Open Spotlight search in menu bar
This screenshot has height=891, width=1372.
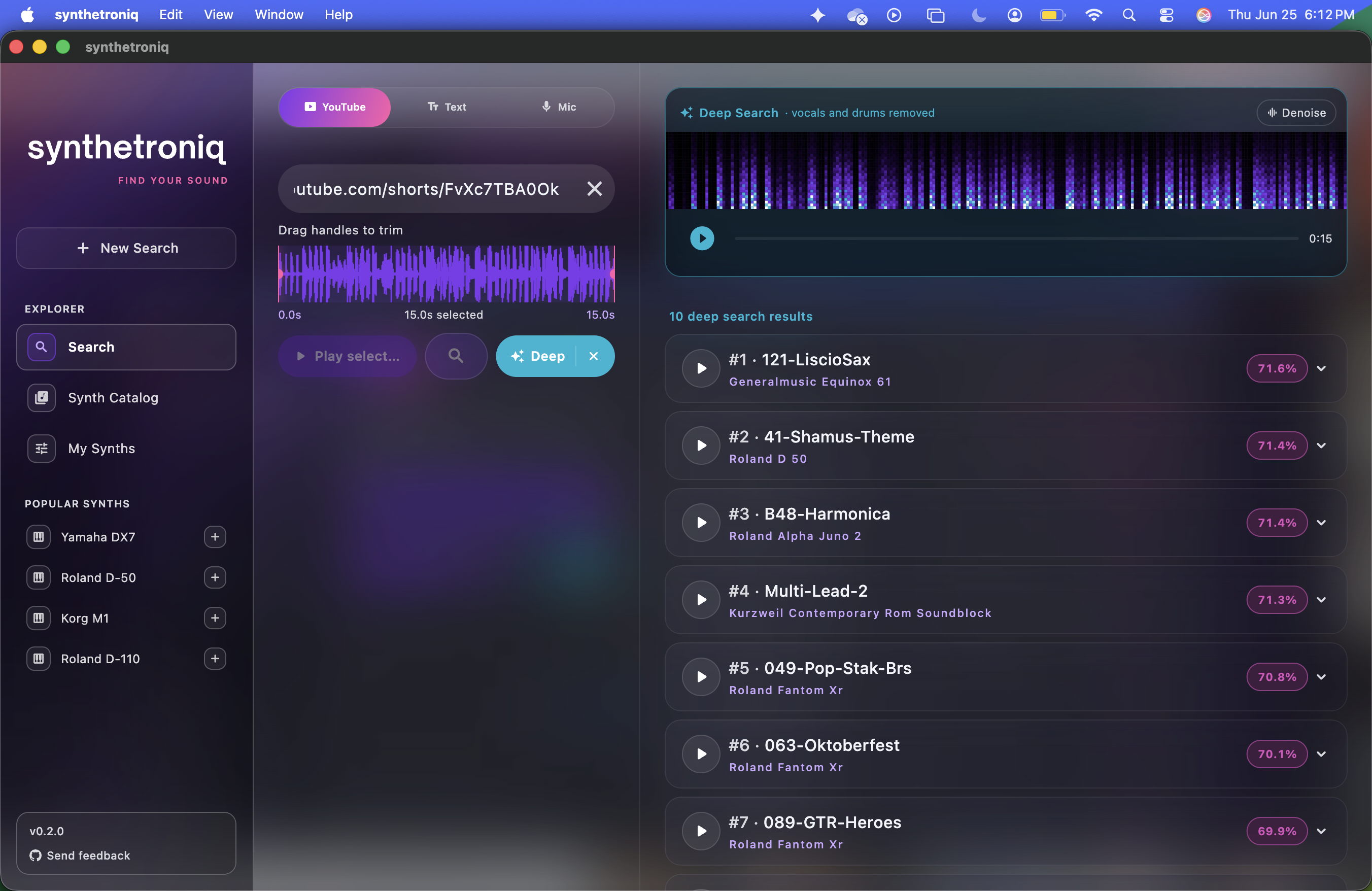point(1129,15)
